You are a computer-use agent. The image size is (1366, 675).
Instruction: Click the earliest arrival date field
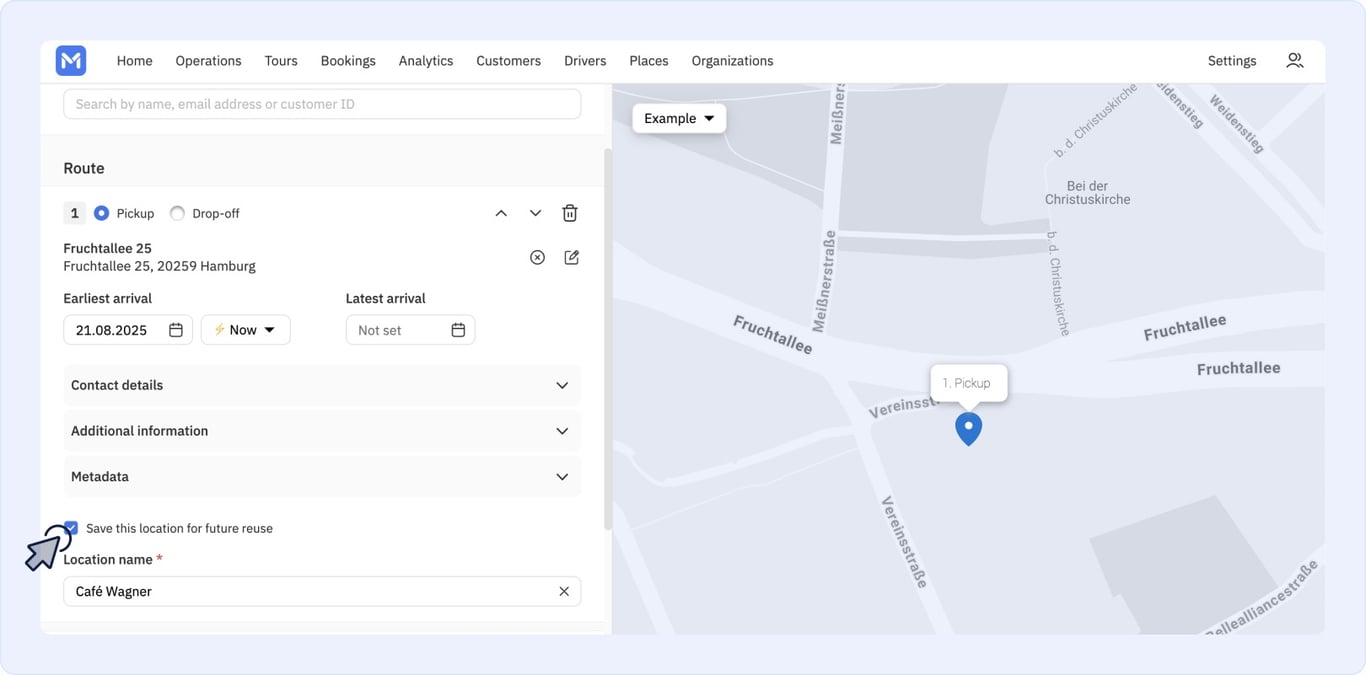click(x=128, y=330)
